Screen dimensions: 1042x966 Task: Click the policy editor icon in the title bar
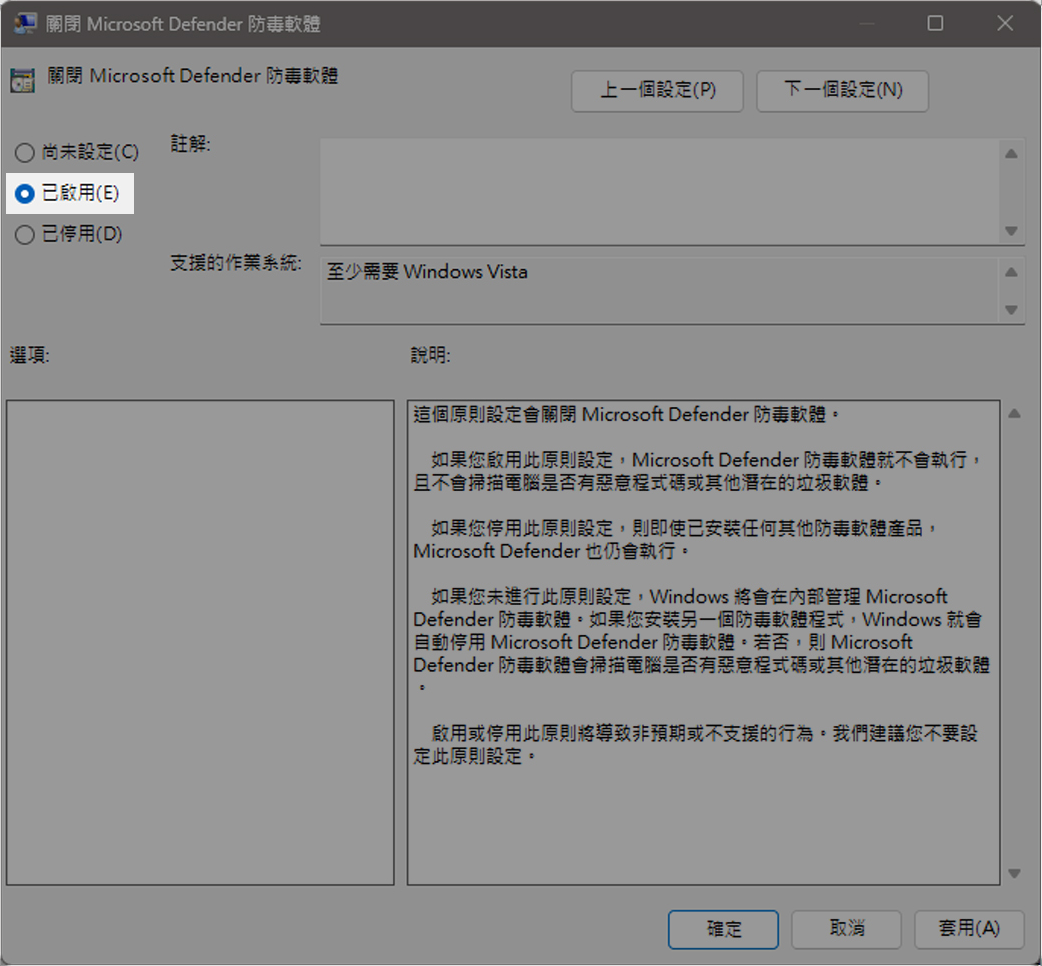pos(26,23)
